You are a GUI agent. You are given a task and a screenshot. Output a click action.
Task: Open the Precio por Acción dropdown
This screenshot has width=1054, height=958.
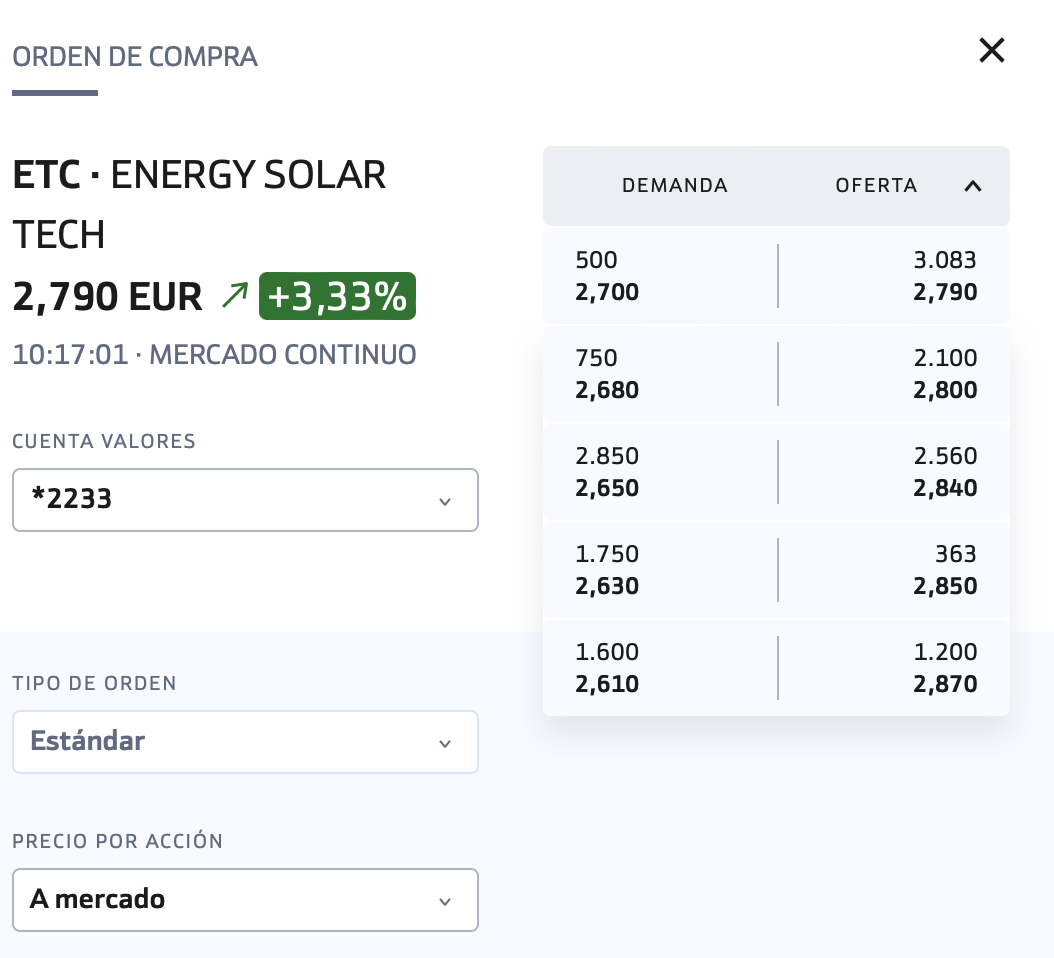coord(245,900)
